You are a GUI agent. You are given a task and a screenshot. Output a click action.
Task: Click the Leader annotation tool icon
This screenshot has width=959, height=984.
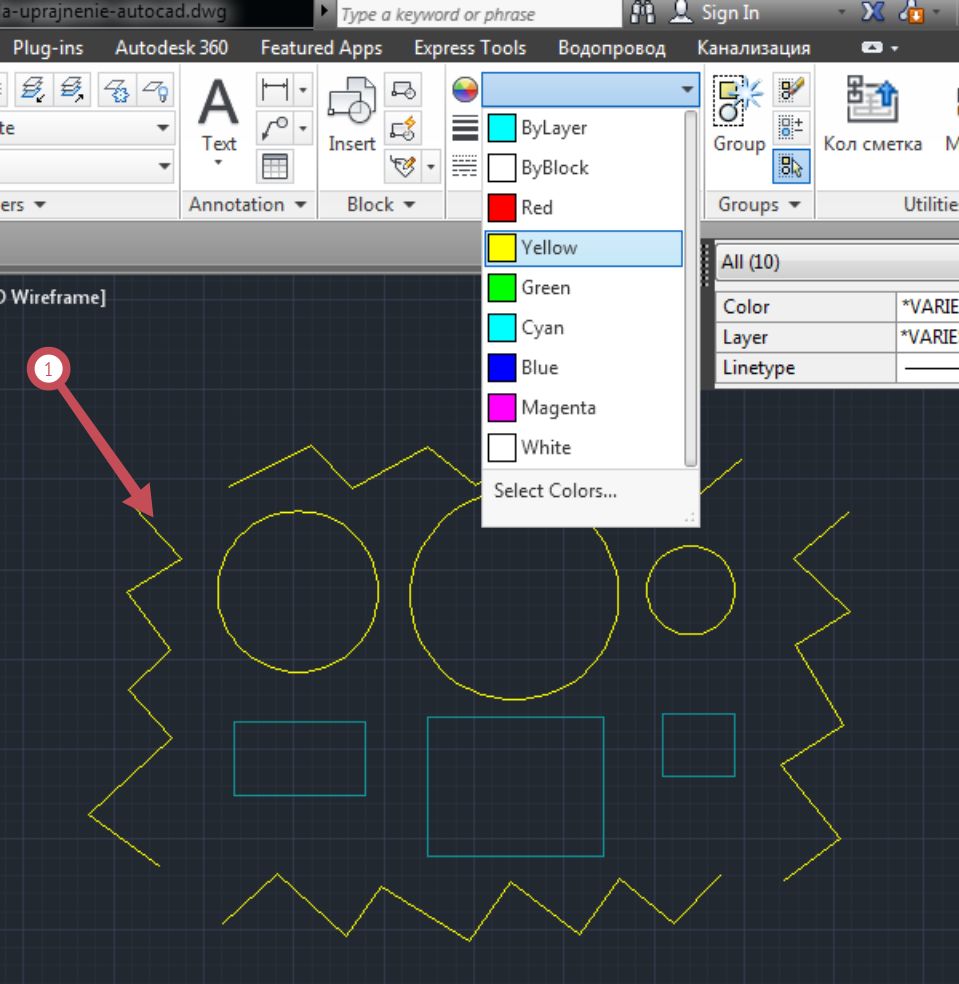click(276, 129)
